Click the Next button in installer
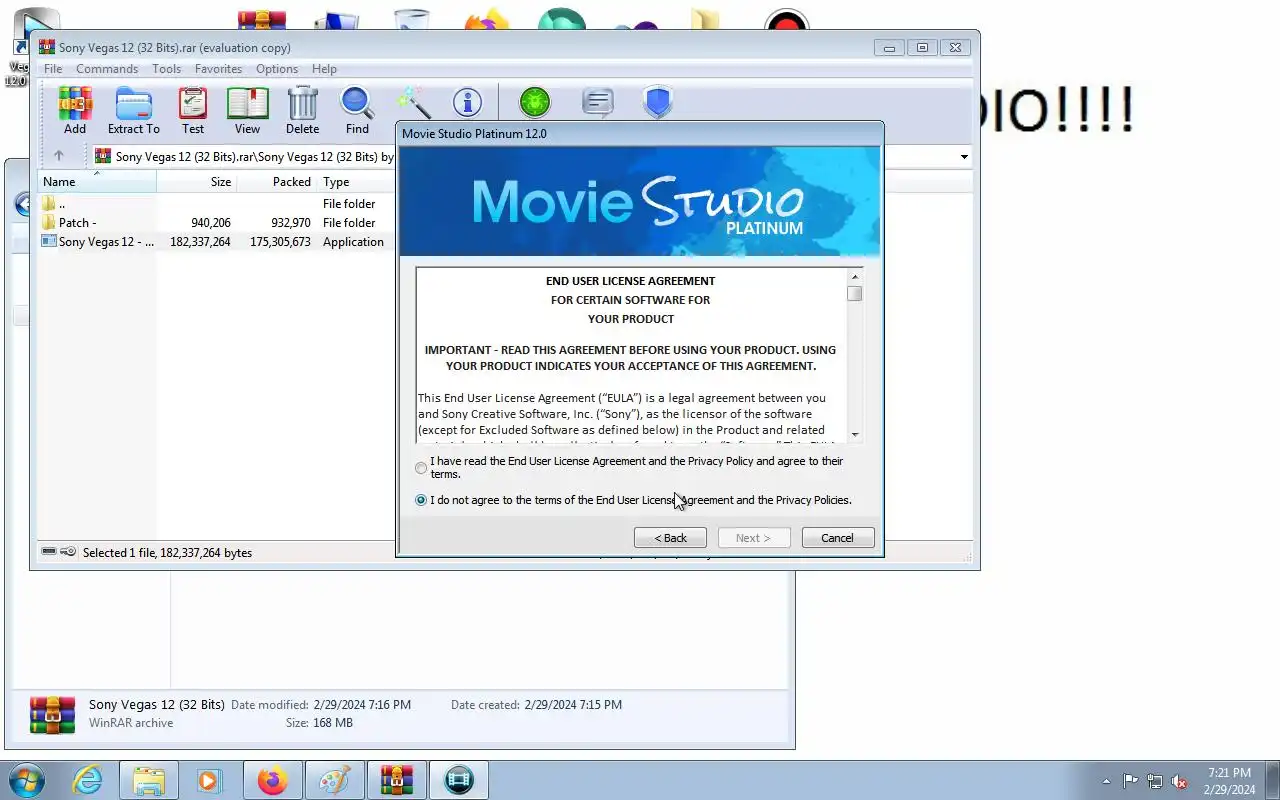The width and height of the screenshot is (1280, 800). tap(754, 538)
